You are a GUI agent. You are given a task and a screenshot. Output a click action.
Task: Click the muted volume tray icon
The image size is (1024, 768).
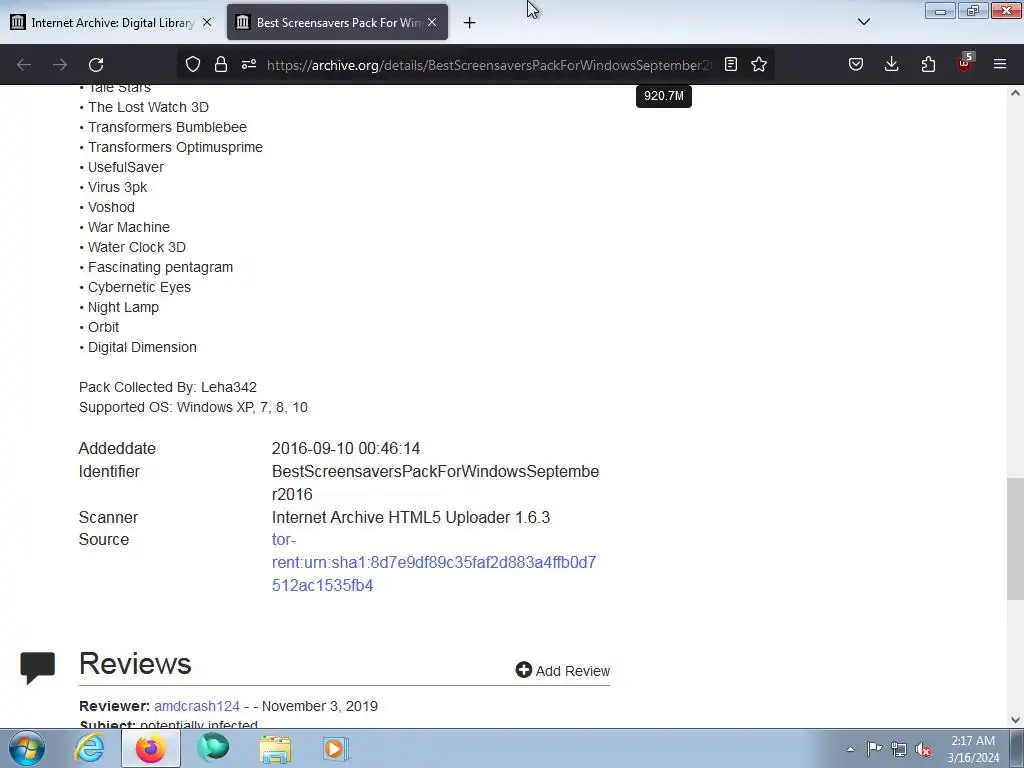[923, 749]
